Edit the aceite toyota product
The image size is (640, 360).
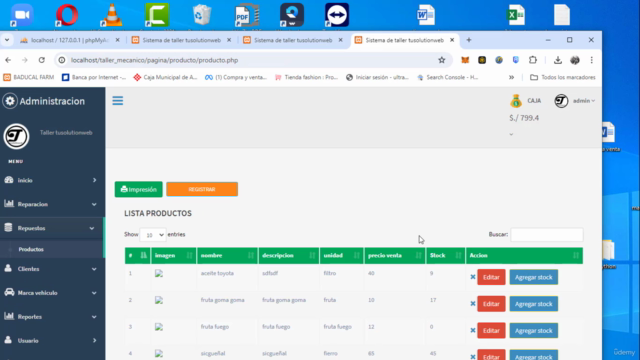coord(491,277)
